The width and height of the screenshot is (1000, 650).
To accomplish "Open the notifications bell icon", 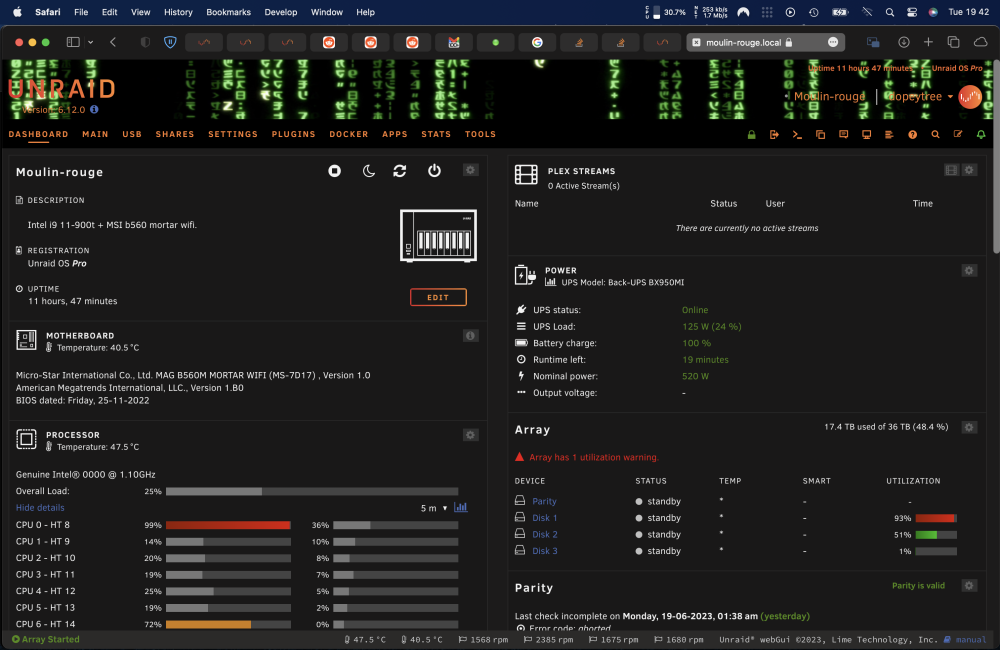I will click(x=981, y=135).
